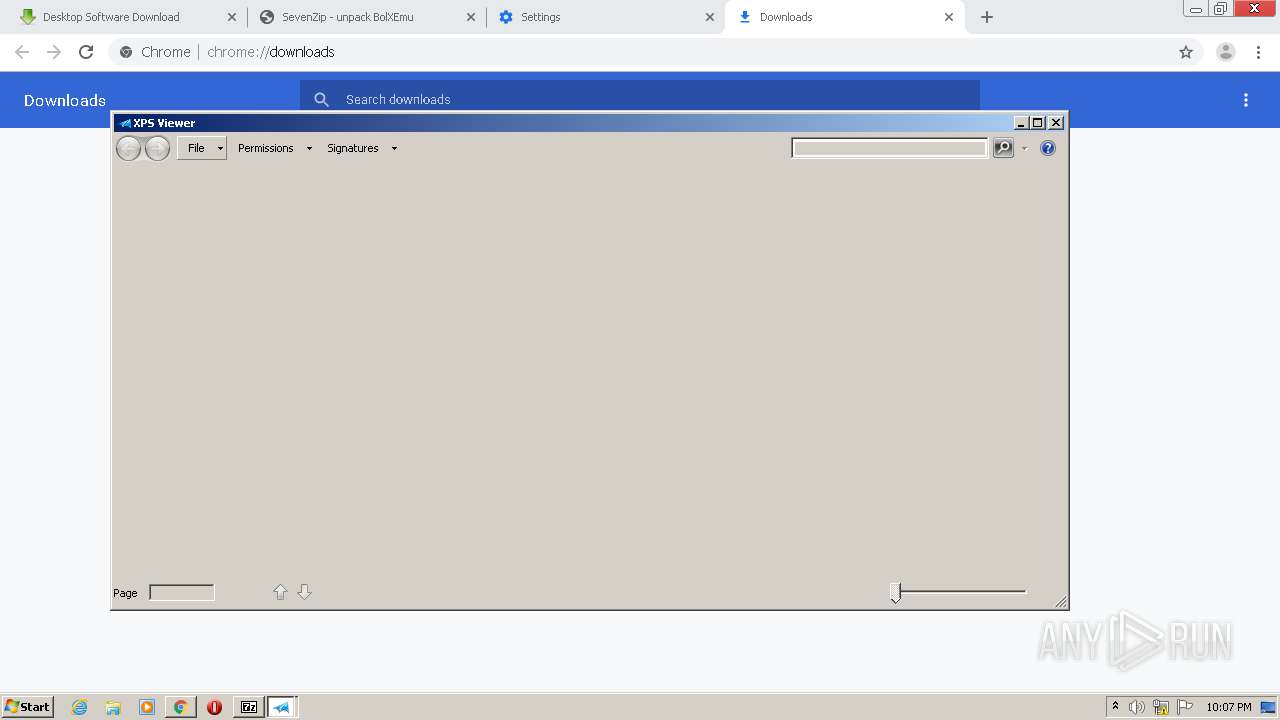The image size is (1280, 720).
Task: Switch to Desktop Software Download tab
Action: click(x=125, y=17)
